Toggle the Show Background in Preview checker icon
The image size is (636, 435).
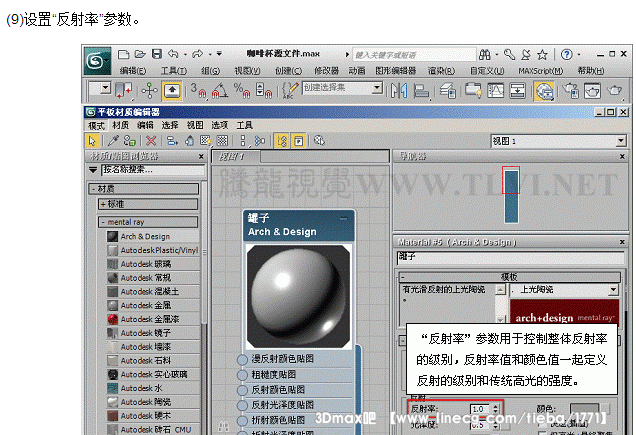[x=222, y=141]
